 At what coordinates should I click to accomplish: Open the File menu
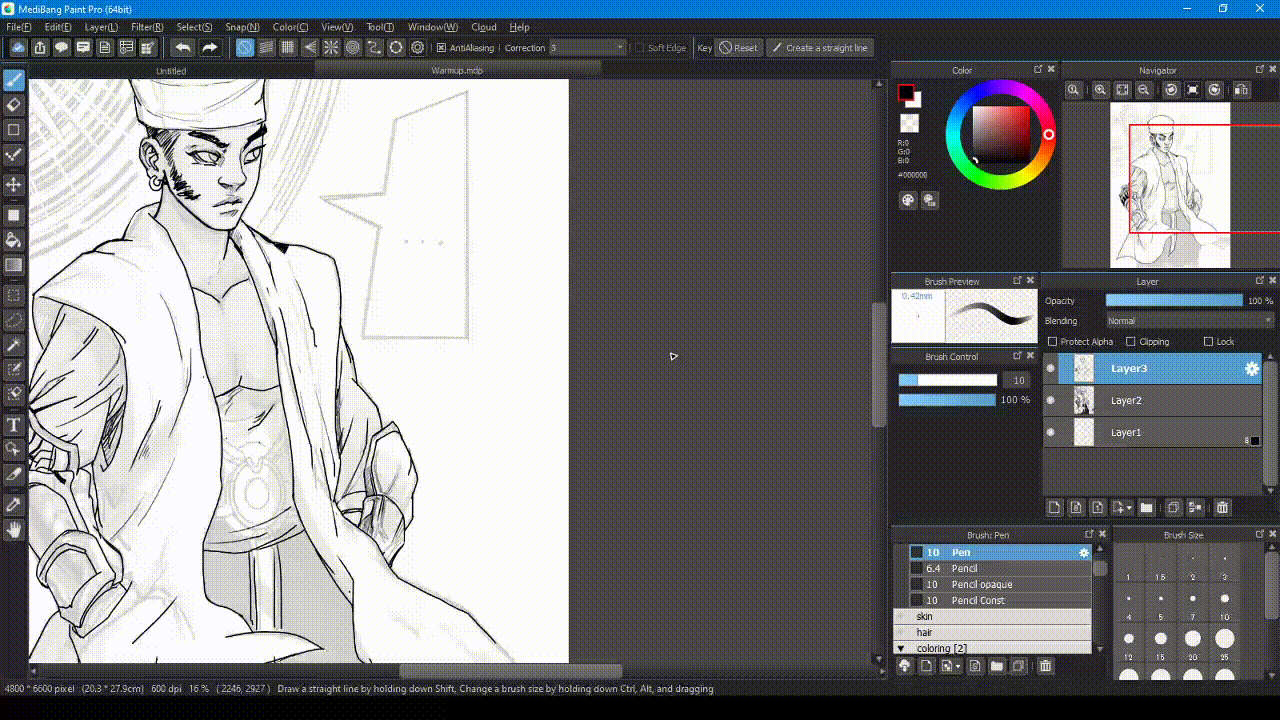[x=18, y=27]
